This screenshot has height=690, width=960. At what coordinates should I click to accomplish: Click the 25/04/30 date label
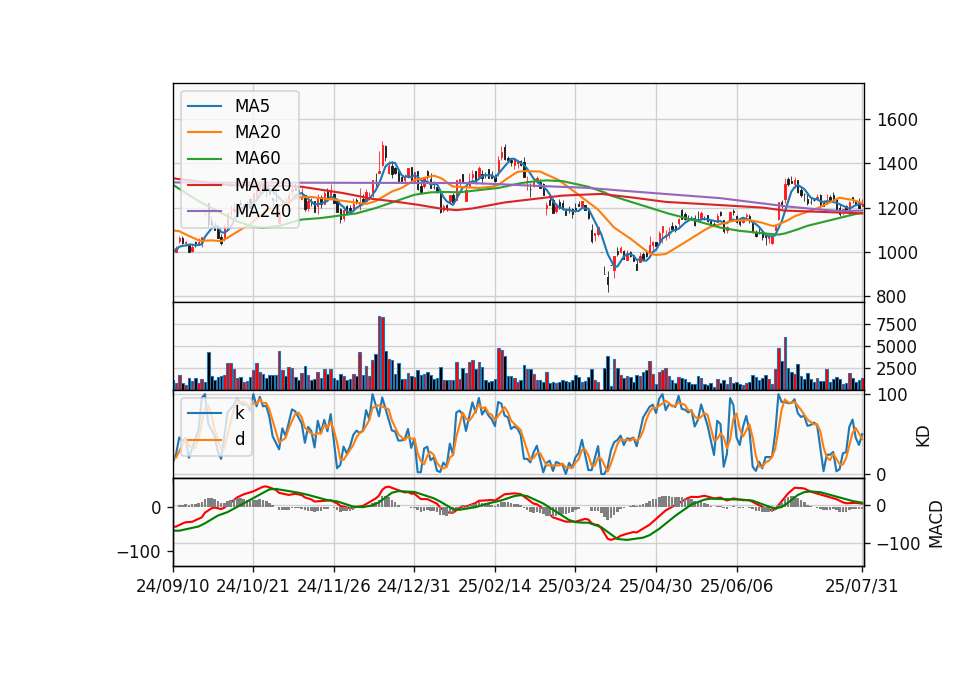(656, 586)
